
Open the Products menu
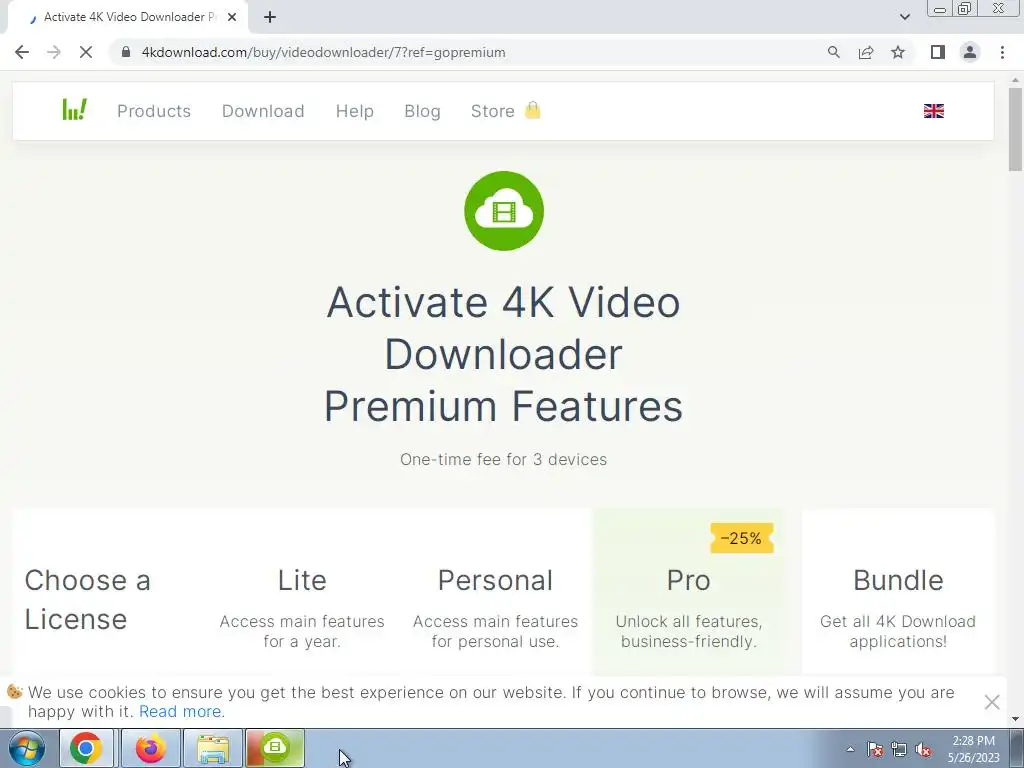154,111
